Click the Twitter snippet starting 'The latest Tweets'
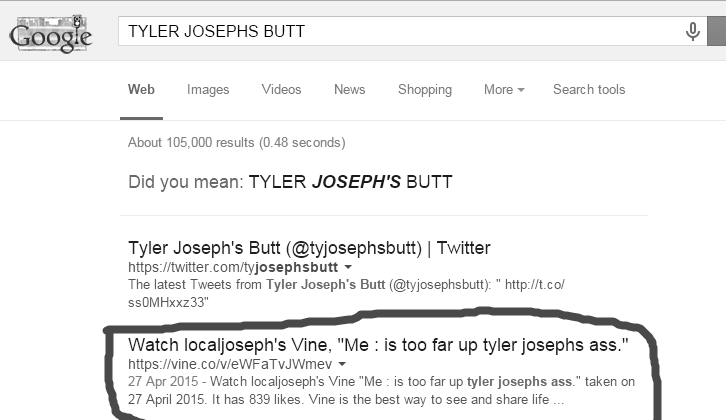726x420 pixels. (346, 294)
